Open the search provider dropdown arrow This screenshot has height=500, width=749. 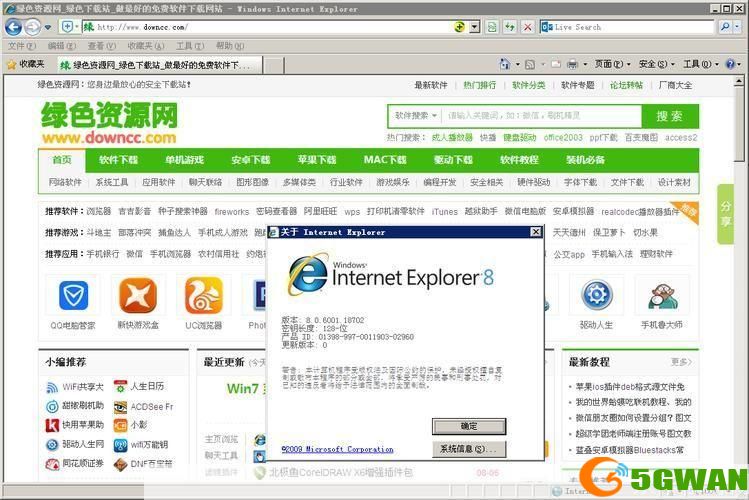739,27
